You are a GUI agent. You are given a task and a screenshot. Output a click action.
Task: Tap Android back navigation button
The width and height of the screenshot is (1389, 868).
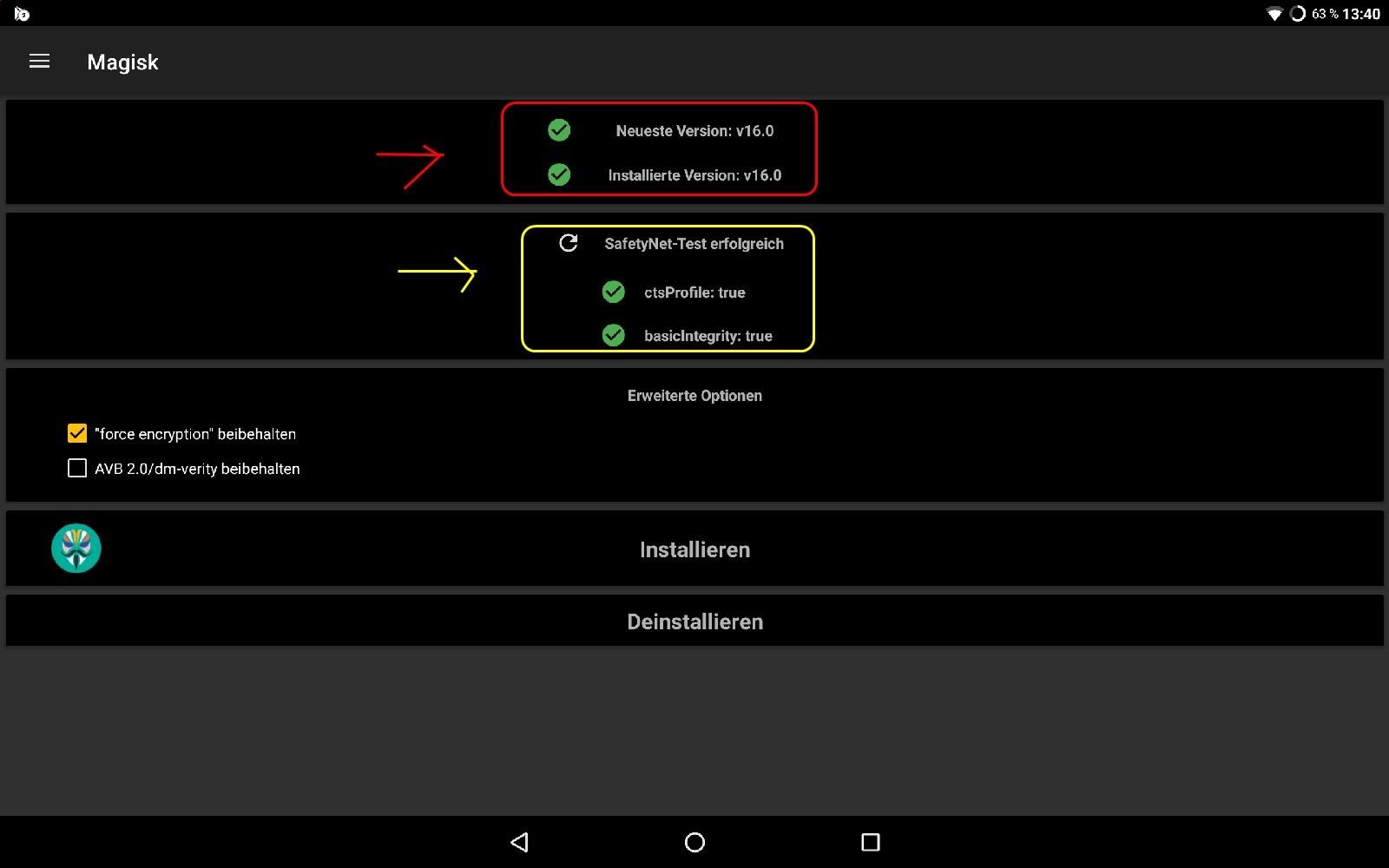[x=519, y=842]
